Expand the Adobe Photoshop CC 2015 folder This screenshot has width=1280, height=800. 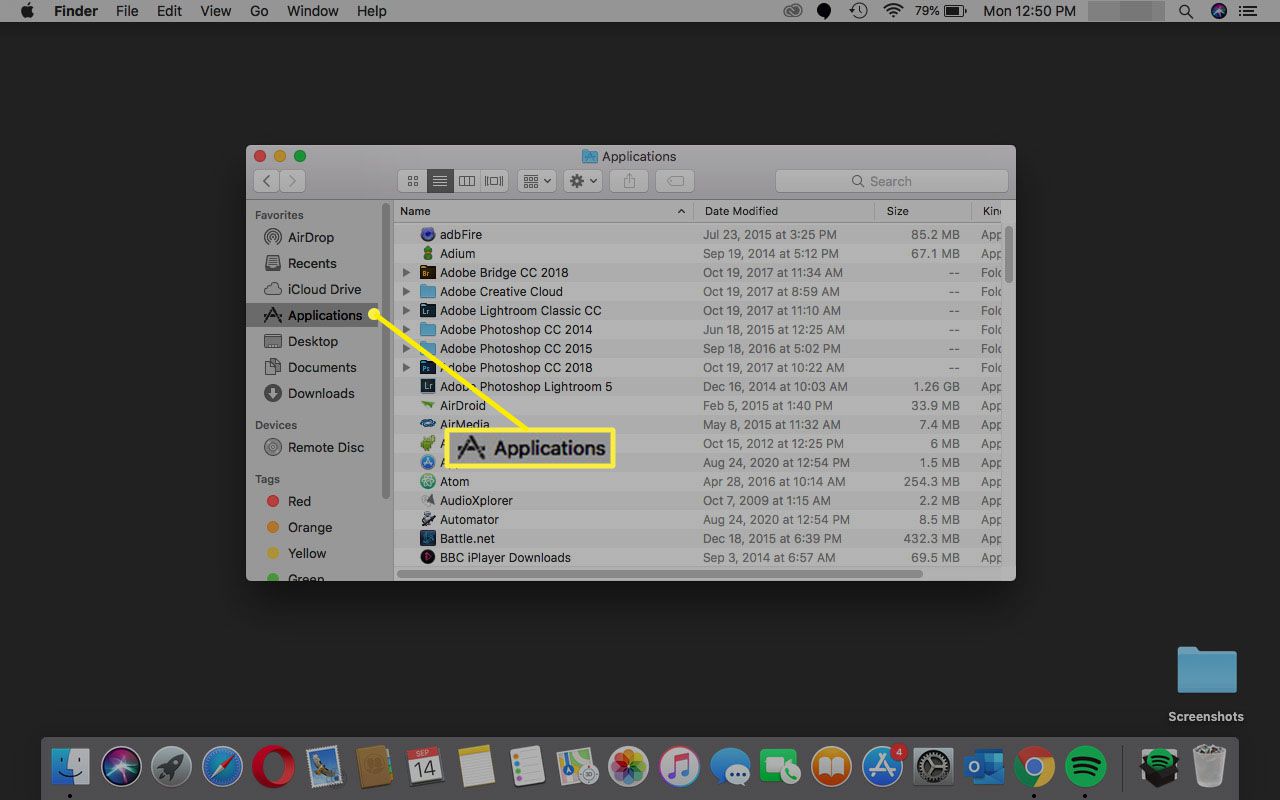click(x=406, y=348)
